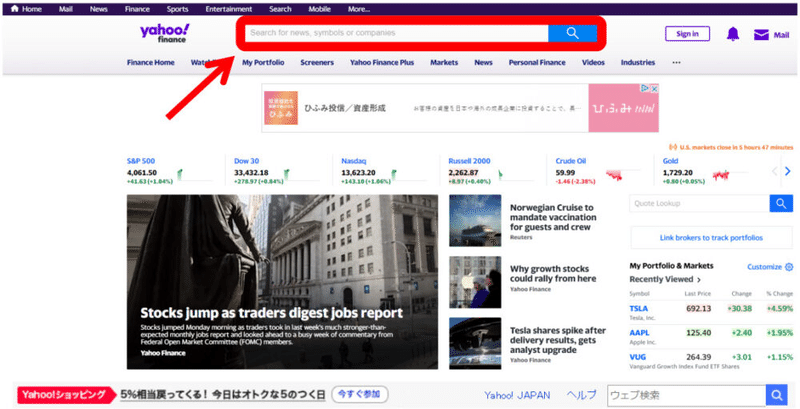Viewport: 800px width, 409px height.
Task: Click the Home house icon in top bar
Action: tap(15, 9)
